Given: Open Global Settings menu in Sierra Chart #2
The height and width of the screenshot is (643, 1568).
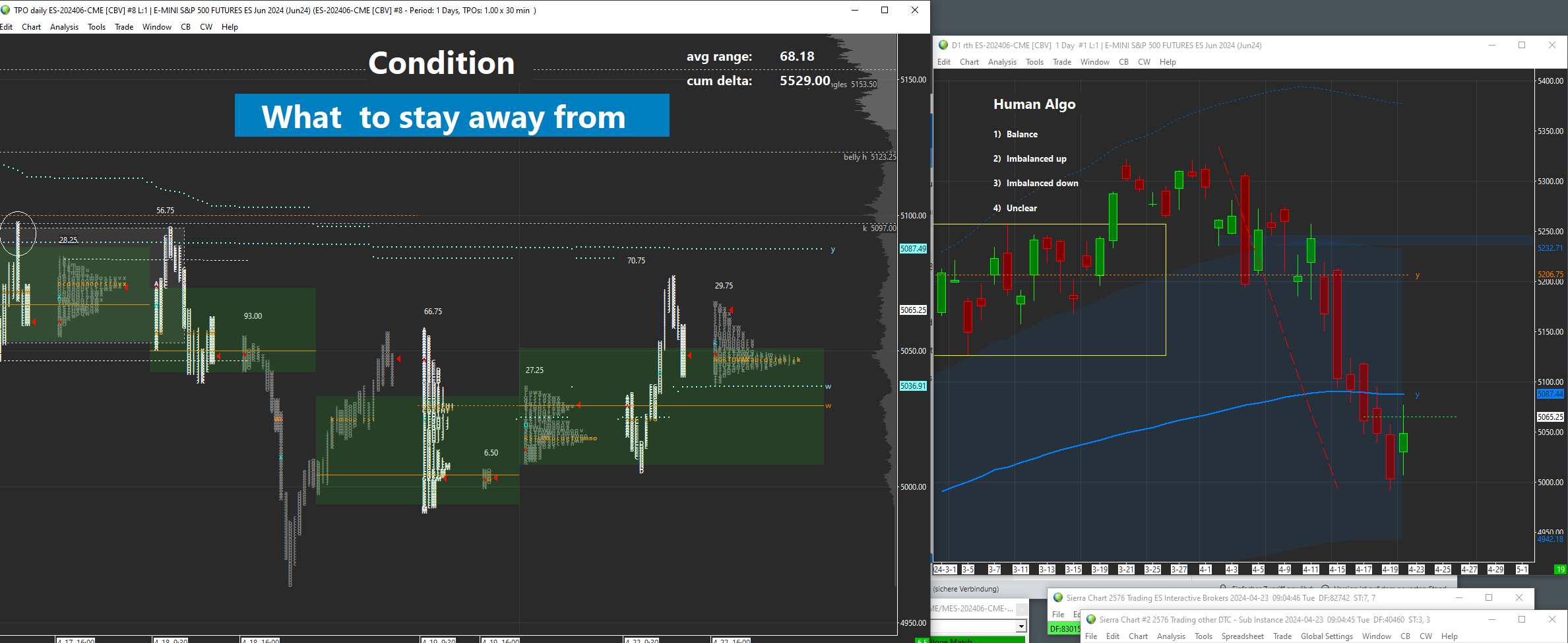Looking at the screenshot, I should [1327, 636].
